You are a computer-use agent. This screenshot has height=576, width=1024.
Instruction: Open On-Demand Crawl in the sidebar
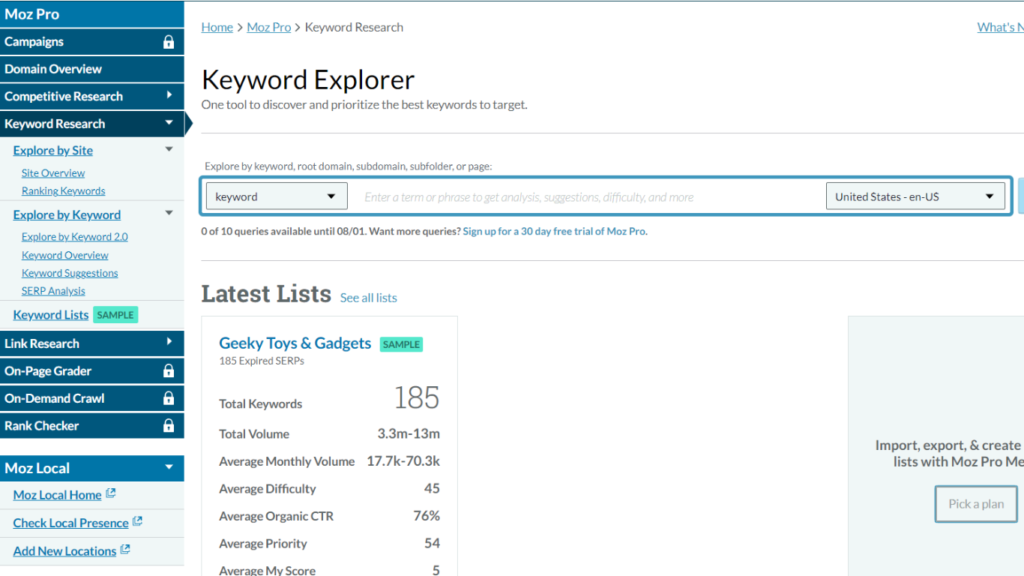[x=92, y=398]
